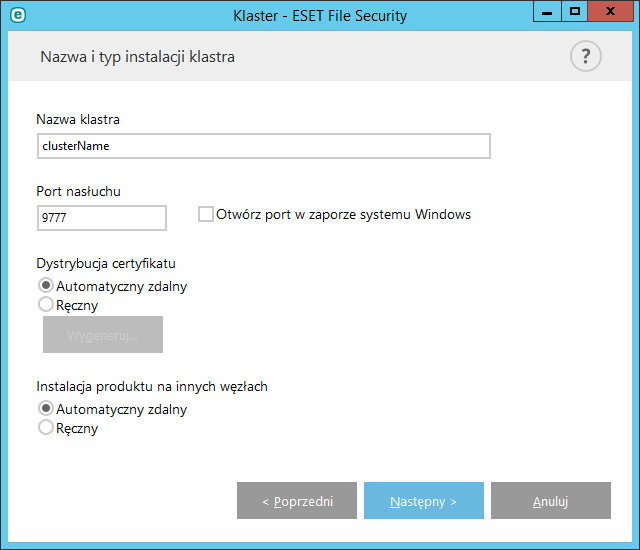Select Ręczny under Instalacja produktu na innych węzłach
The height and width of the screenshot is (550, 640).
click(46, 428)
